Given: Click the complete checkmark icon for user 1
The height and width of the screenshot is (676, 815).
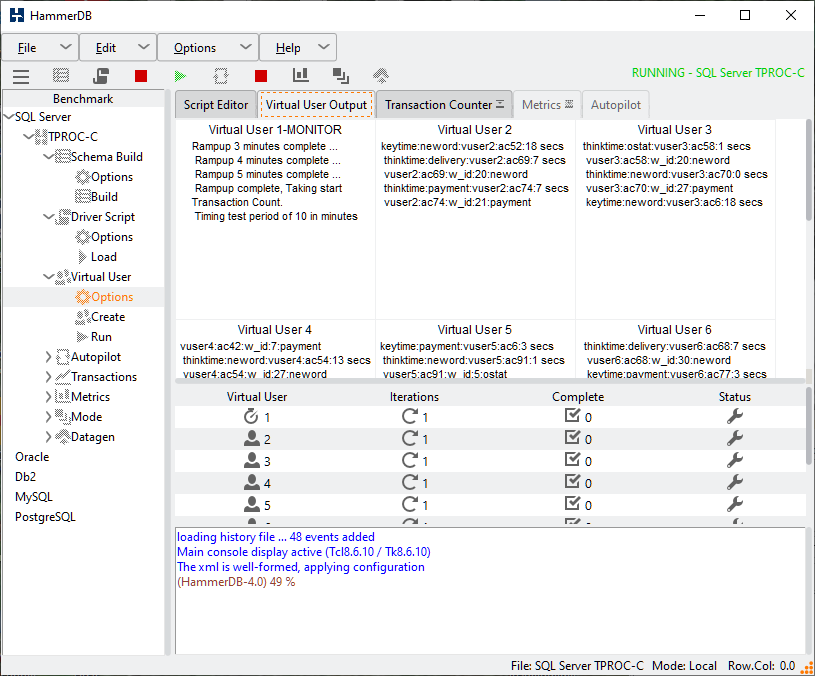Looking at the screenshot, I should click(x=572, y=416).
